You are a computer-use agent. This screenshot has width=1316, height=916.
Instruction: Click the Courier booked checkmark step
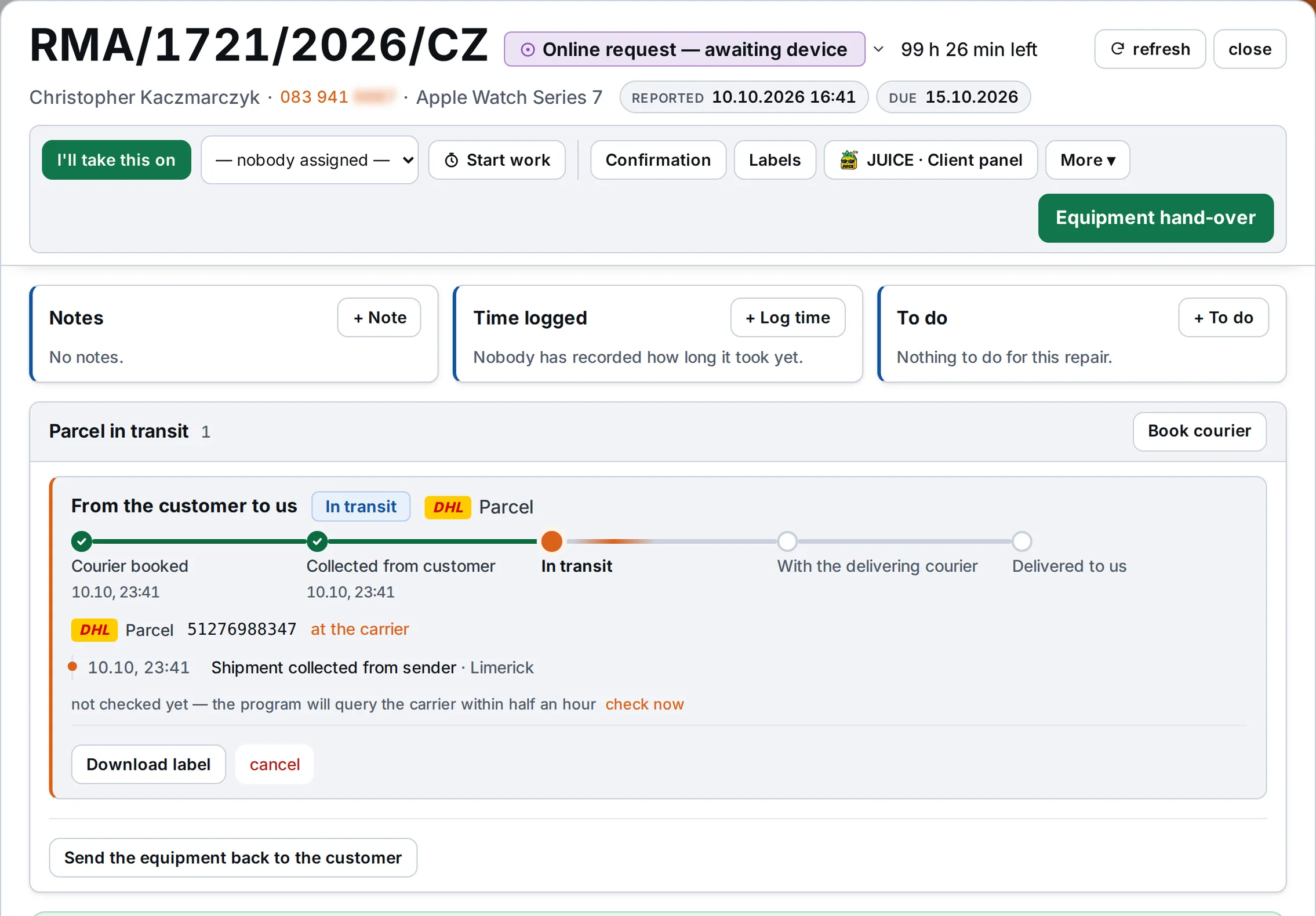(82, 541)
